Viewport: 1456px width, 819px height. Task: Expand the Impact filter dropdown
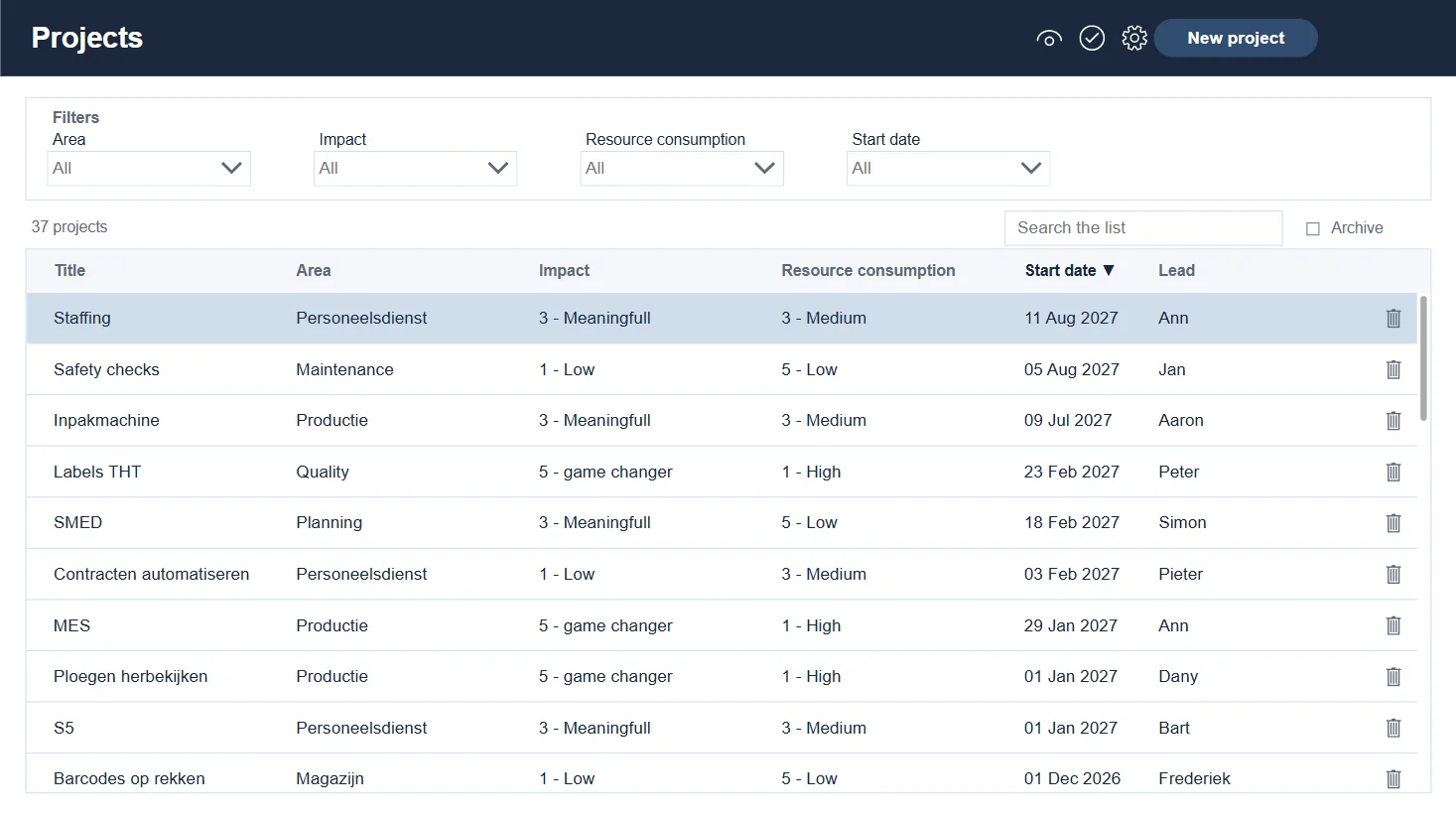(415, 168)
